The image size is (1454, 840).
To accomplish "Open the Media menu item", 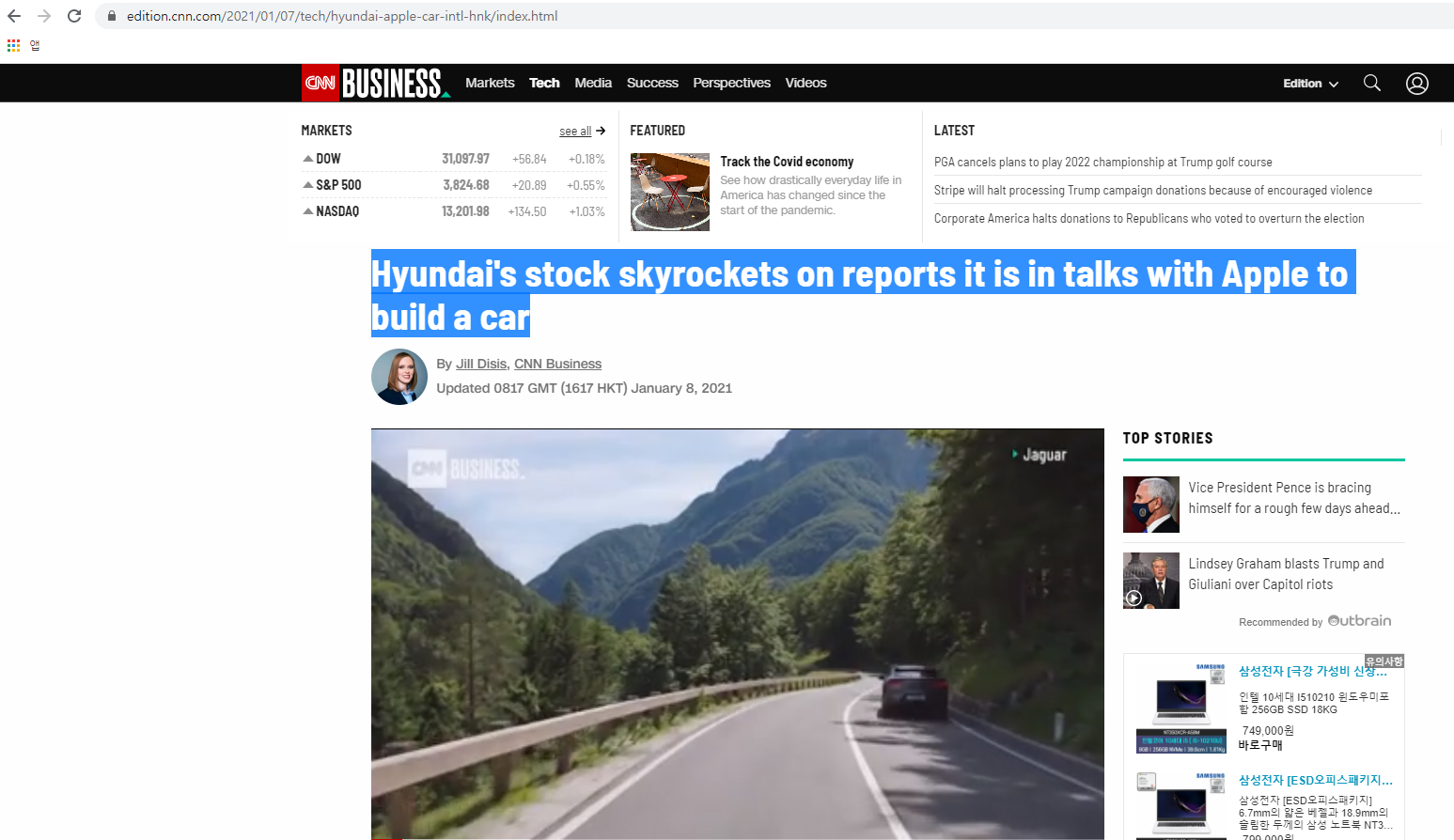I will click(x=593, y=83).
